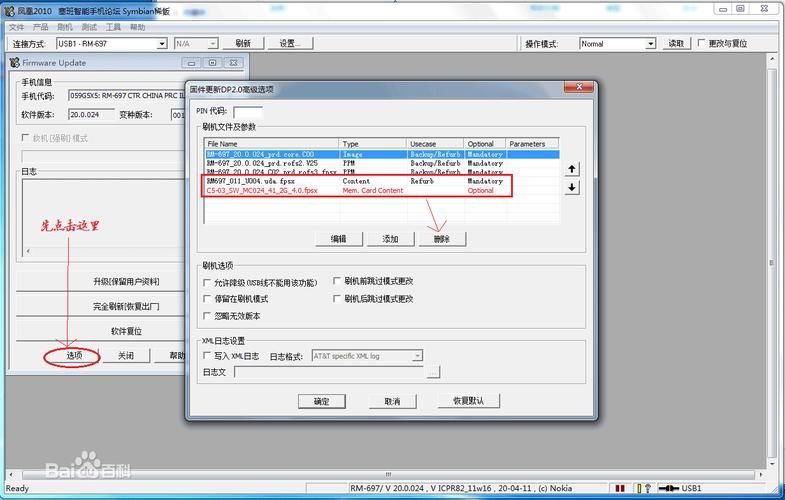Click the USB1 connection icon in status bar
The image size is (785, 500).
tap(668, 488)
